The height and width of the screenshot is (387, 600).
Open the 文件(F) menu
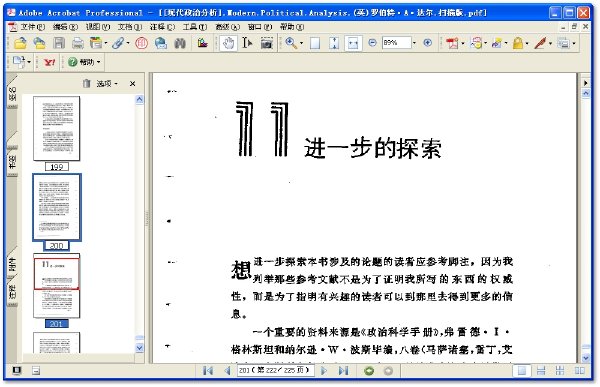pyautogui.click(x=33, y=27)
